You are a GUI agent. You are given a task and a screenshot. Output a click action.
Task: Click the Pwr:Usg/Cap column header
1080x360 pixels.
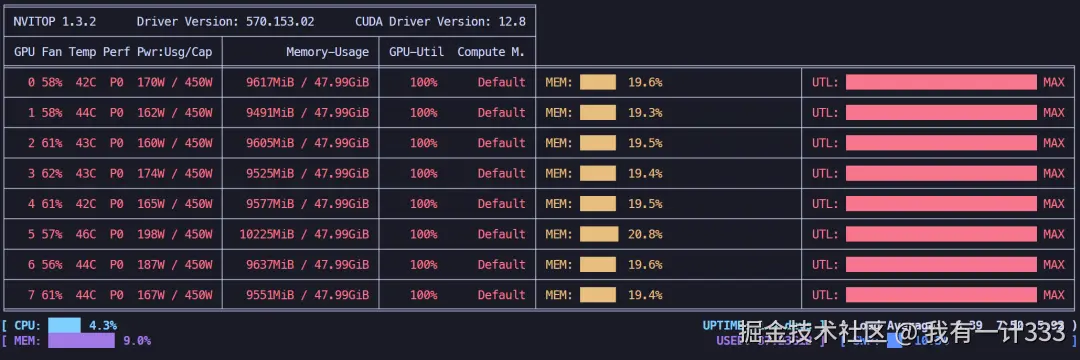(x=174, y=52)
